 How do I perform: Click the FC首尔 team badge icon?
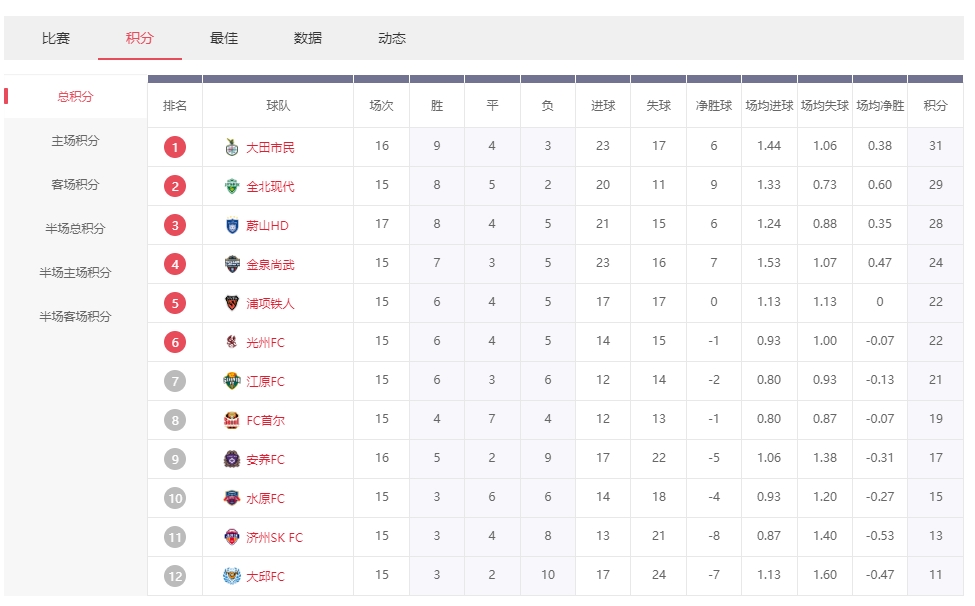(x=232, y=421)
